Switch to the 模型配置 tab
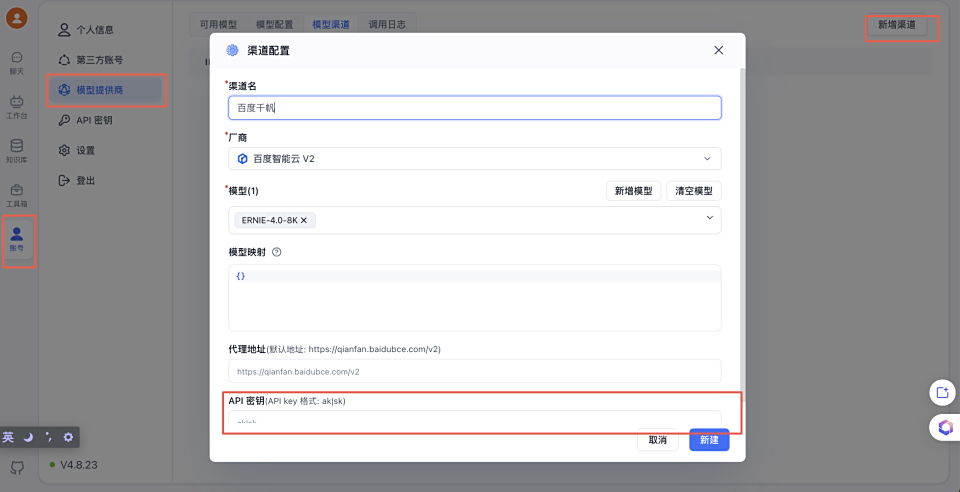 (x=274, y=24)
